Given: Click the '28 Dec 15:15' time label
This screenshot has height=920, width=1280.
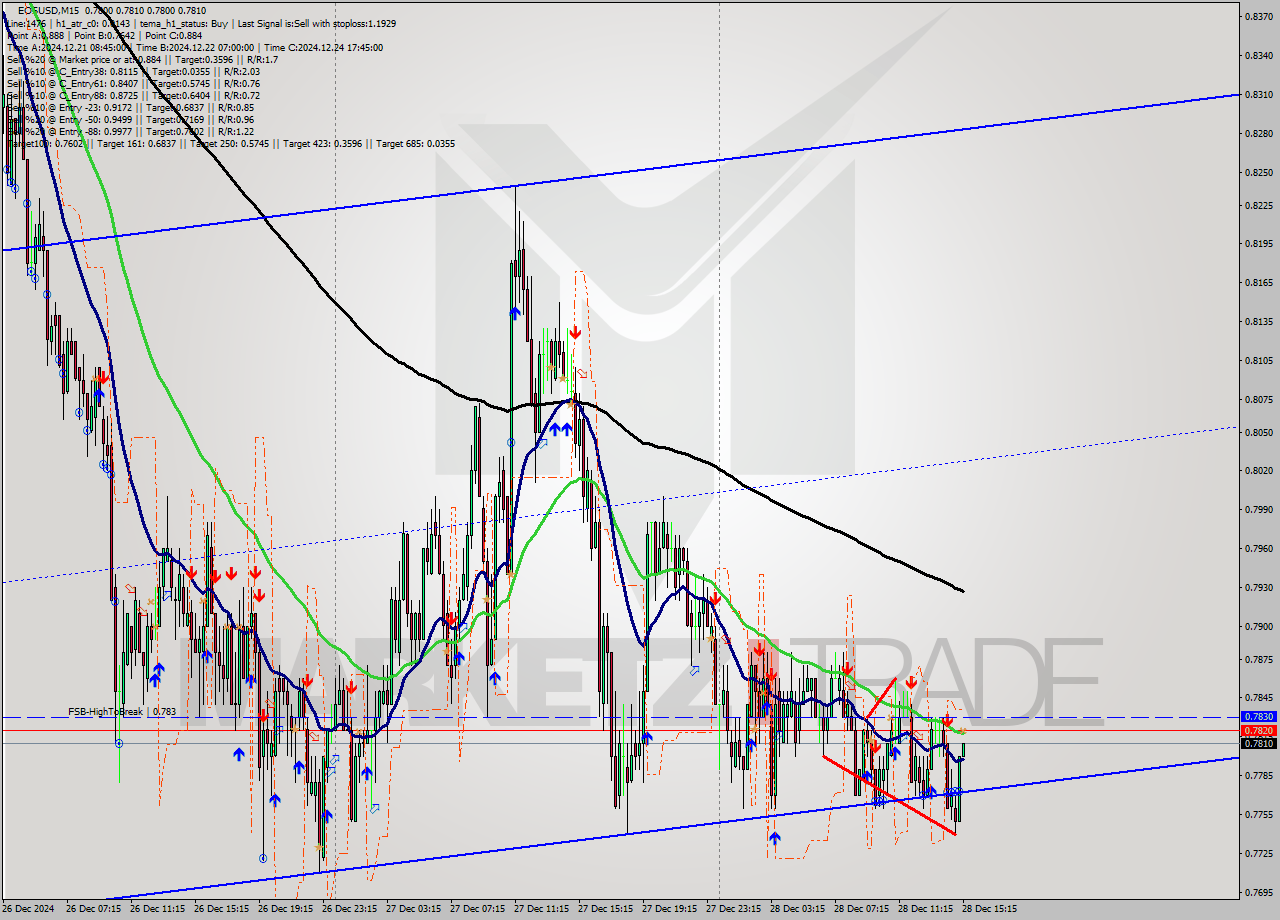Looking at the screenshot, I should click(989, 909).
